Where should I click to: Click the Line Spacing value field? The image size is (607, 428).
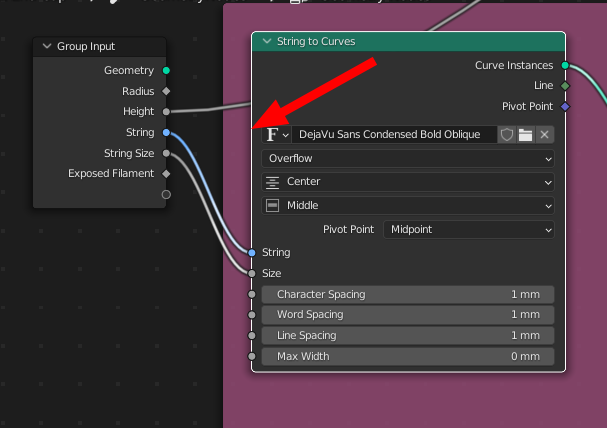408,336
